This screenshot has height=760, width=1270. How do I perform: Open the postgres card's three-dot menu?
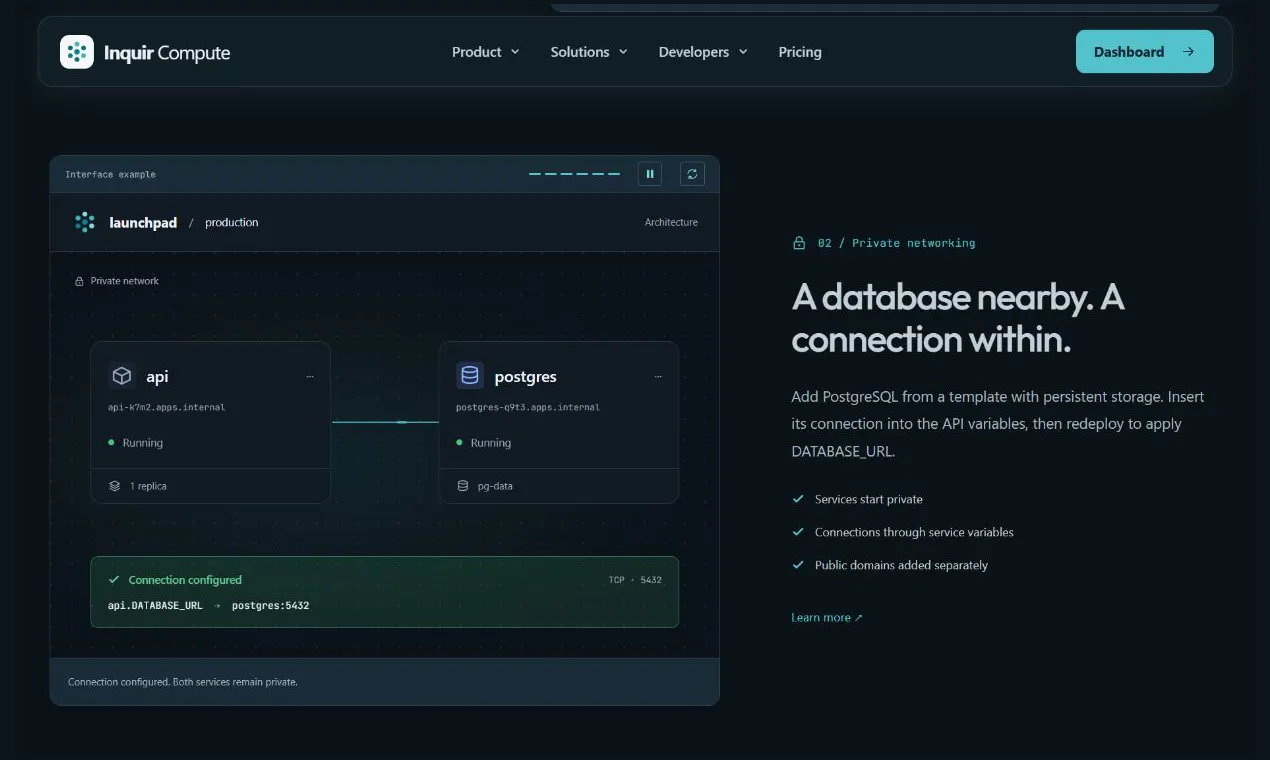click(658, 377)
